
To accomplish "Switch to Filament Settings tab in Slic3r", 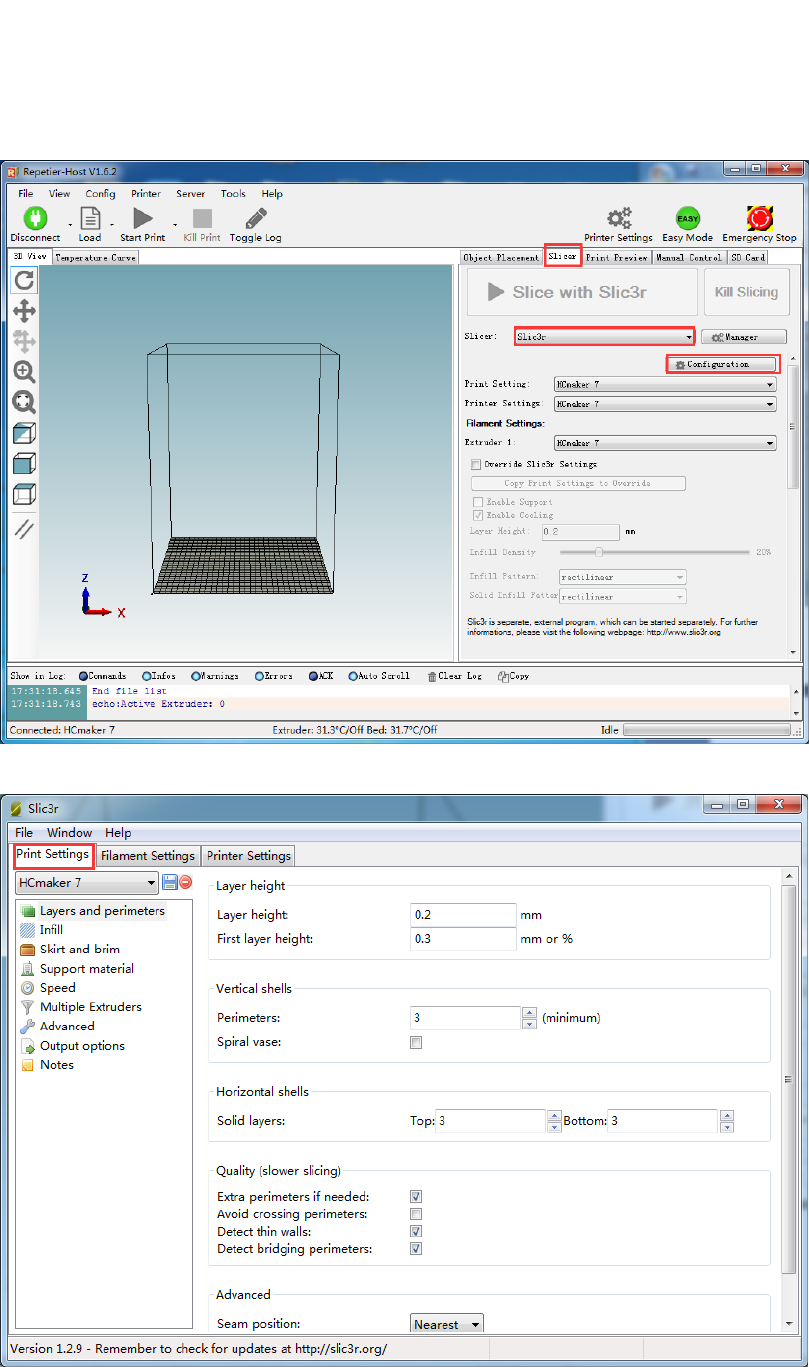I will tap(148, 856).
